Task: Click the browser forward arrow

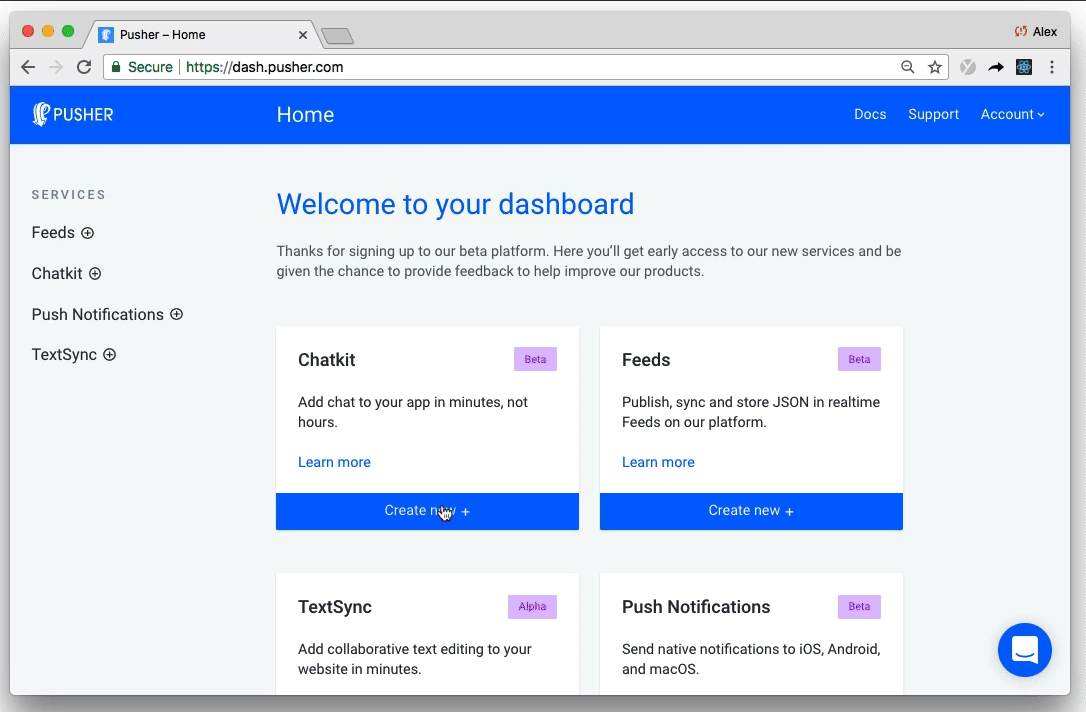Action: point(56,67)
